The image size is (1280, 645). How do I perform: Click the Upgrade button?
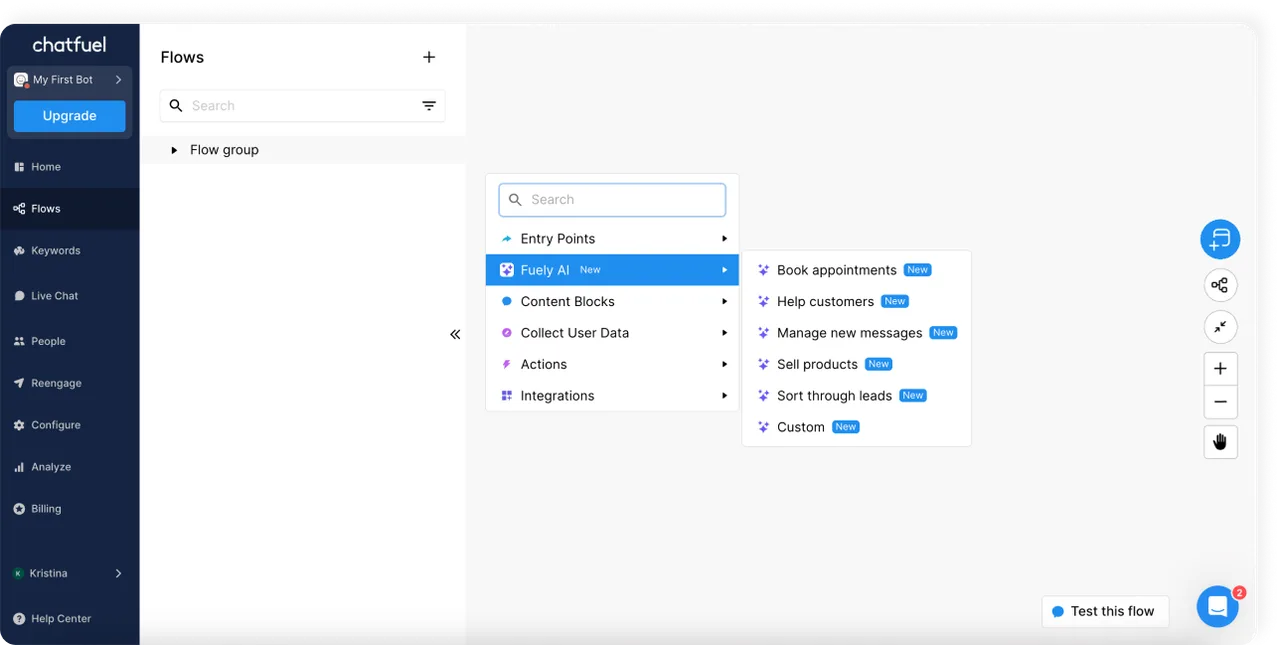(x=69, y=116)
